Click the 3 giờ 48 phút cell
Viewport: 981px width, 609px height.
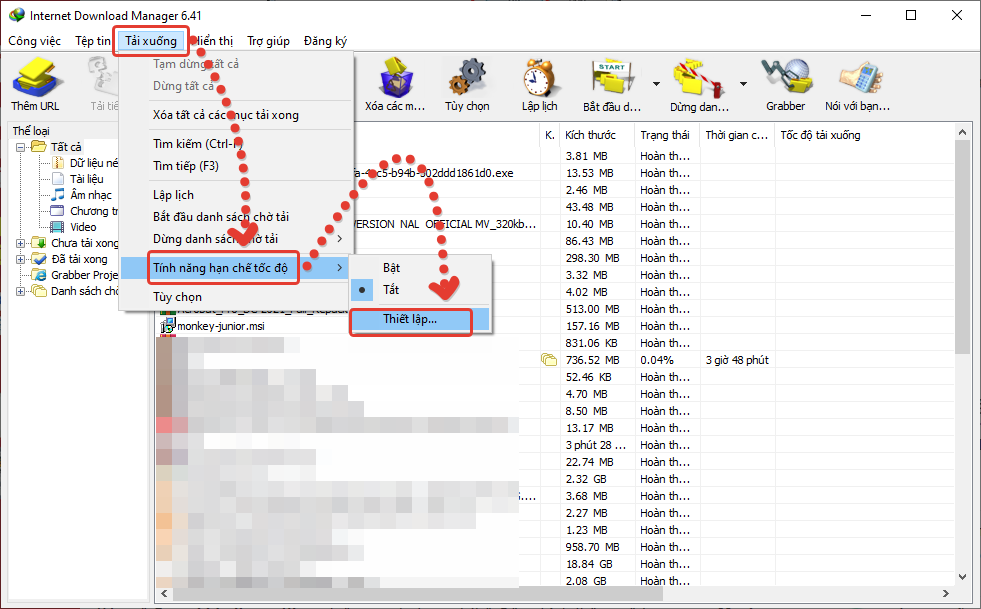pos(737,360)
